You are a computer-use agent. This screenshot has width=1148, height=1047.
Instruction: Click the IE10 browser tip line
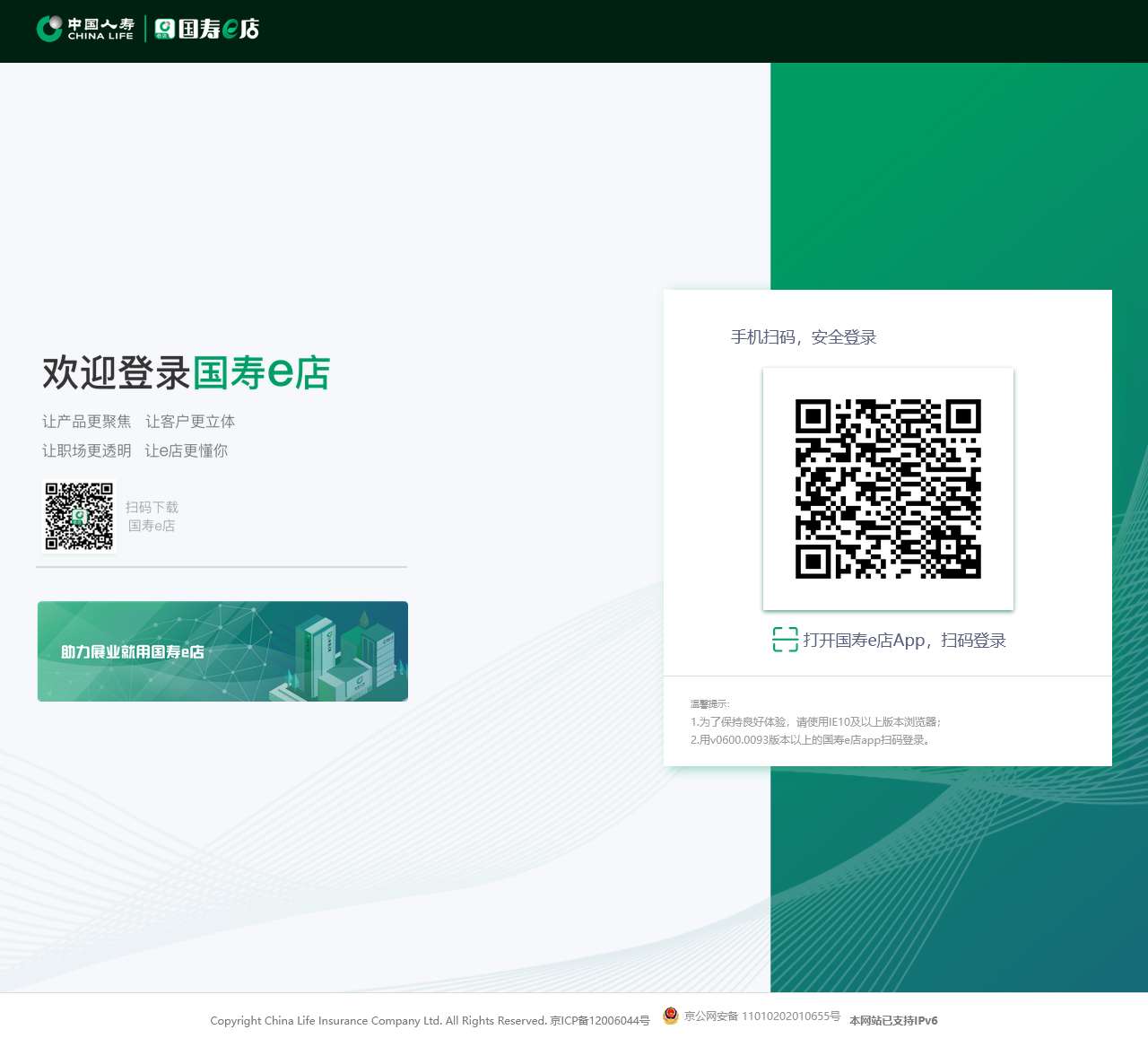(815, 722)
